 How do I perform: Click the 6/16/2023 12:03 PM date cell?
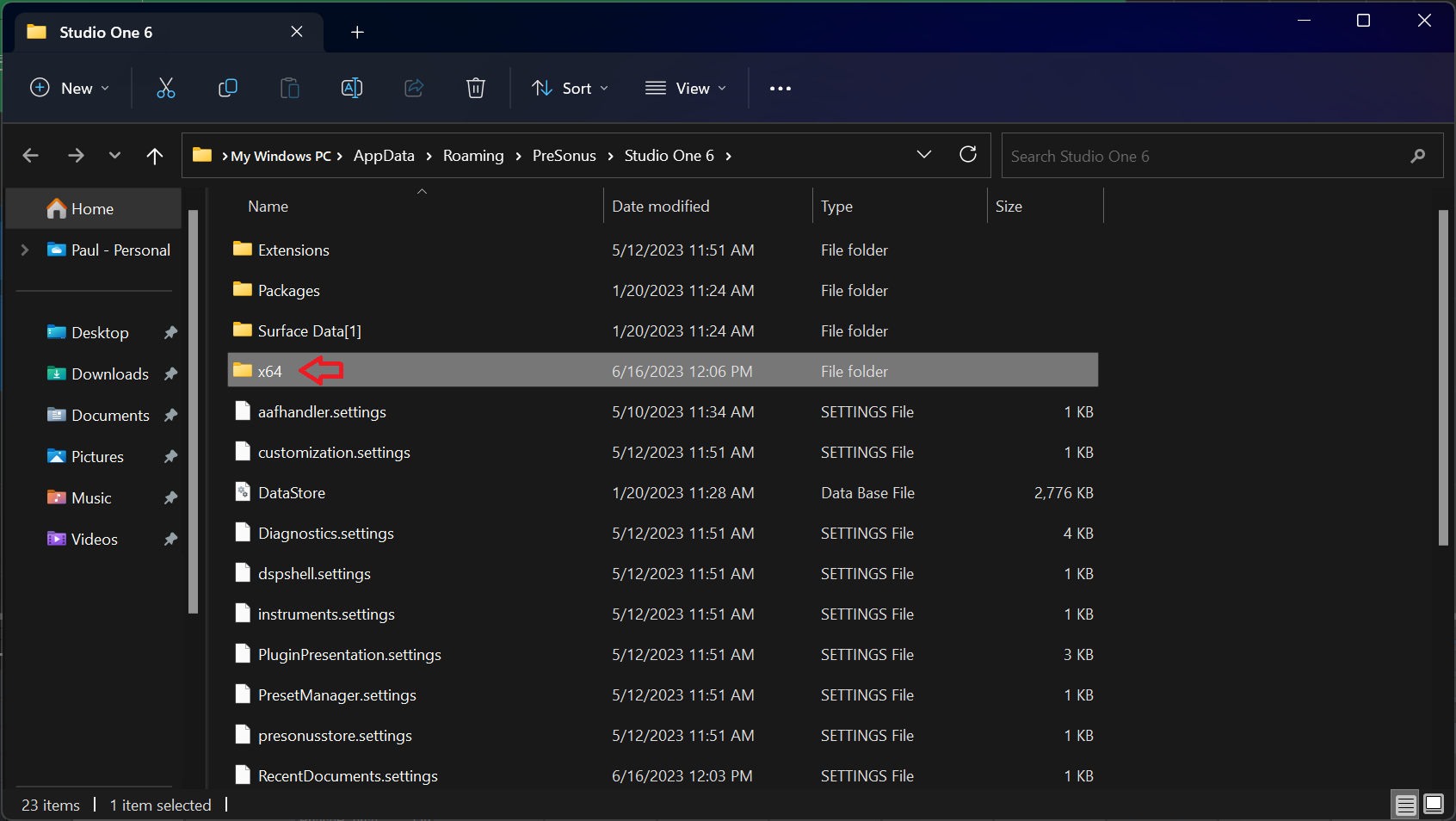[682, 776]
